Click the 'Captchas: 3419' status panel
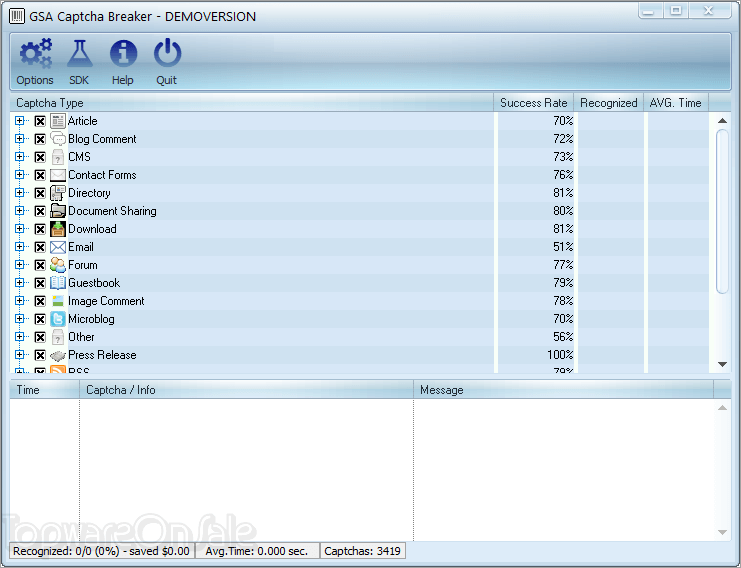Viewport: 741px width, 568px height. [362, 551]
